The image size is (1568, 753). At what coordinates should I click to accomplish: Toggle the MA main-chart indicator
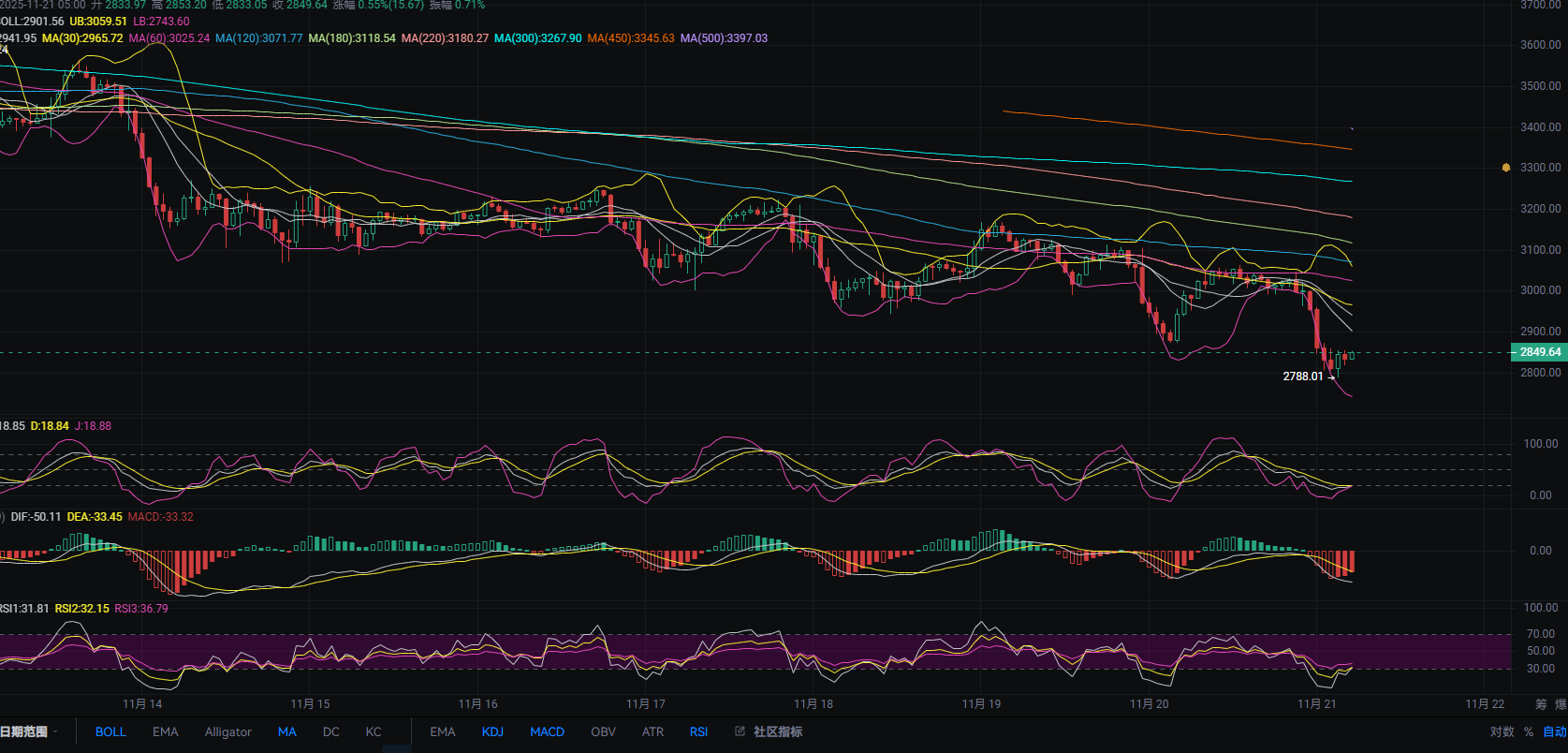(x=286, y=731)
